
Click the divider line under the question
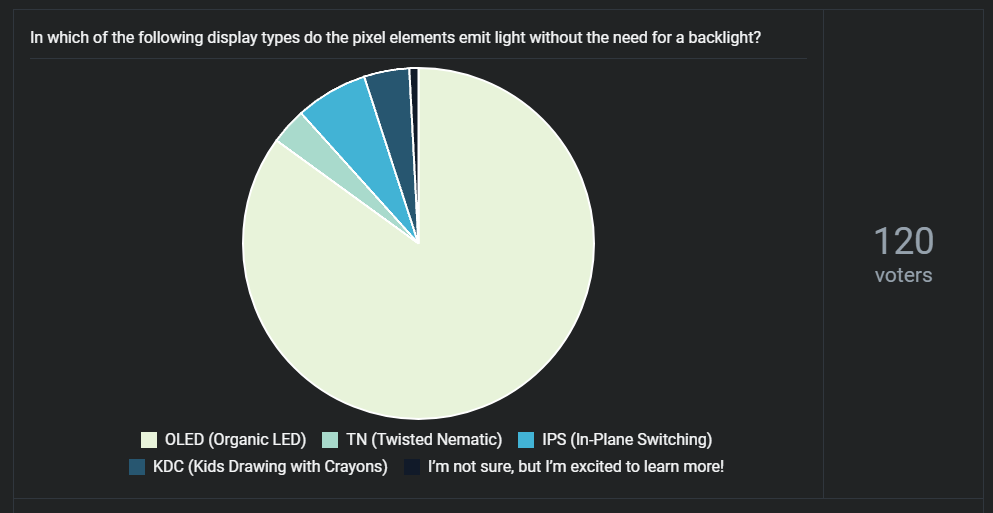tap(419, 58)
